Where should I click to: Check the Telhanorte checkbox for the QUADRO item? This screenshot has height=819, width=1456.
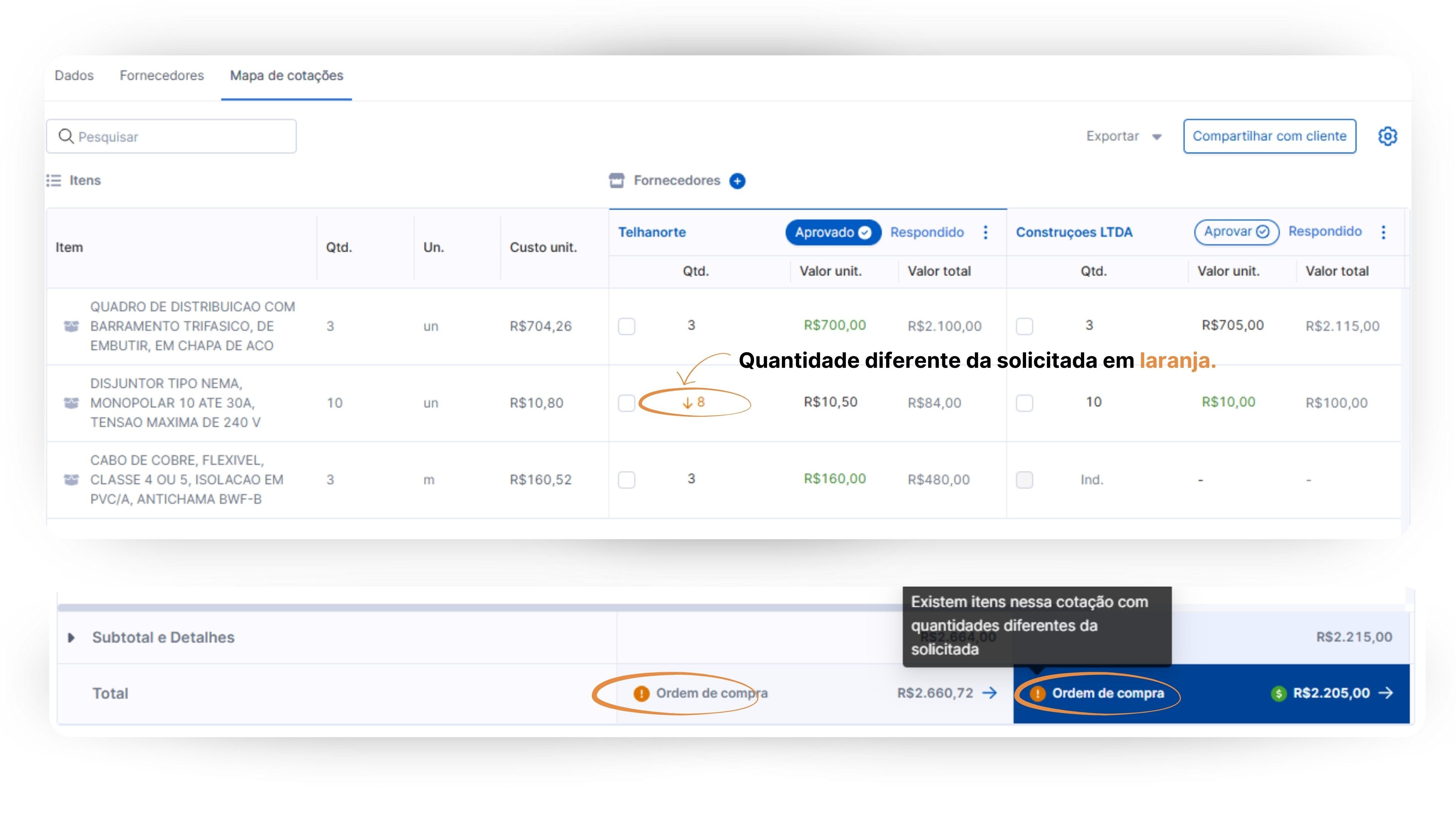(626, 326)
